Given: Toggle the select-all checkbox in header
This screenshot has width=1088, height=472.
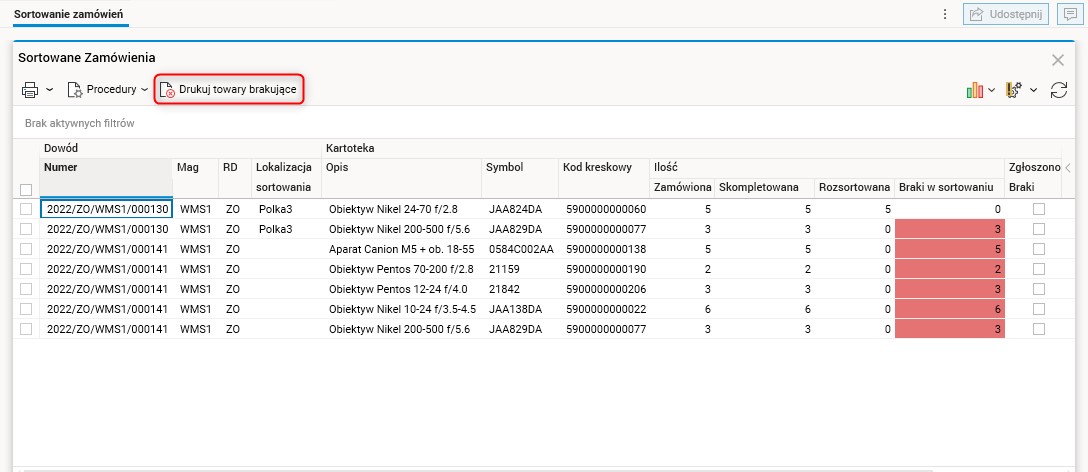Looking at the screenshot, I should [x=26, y=189].
